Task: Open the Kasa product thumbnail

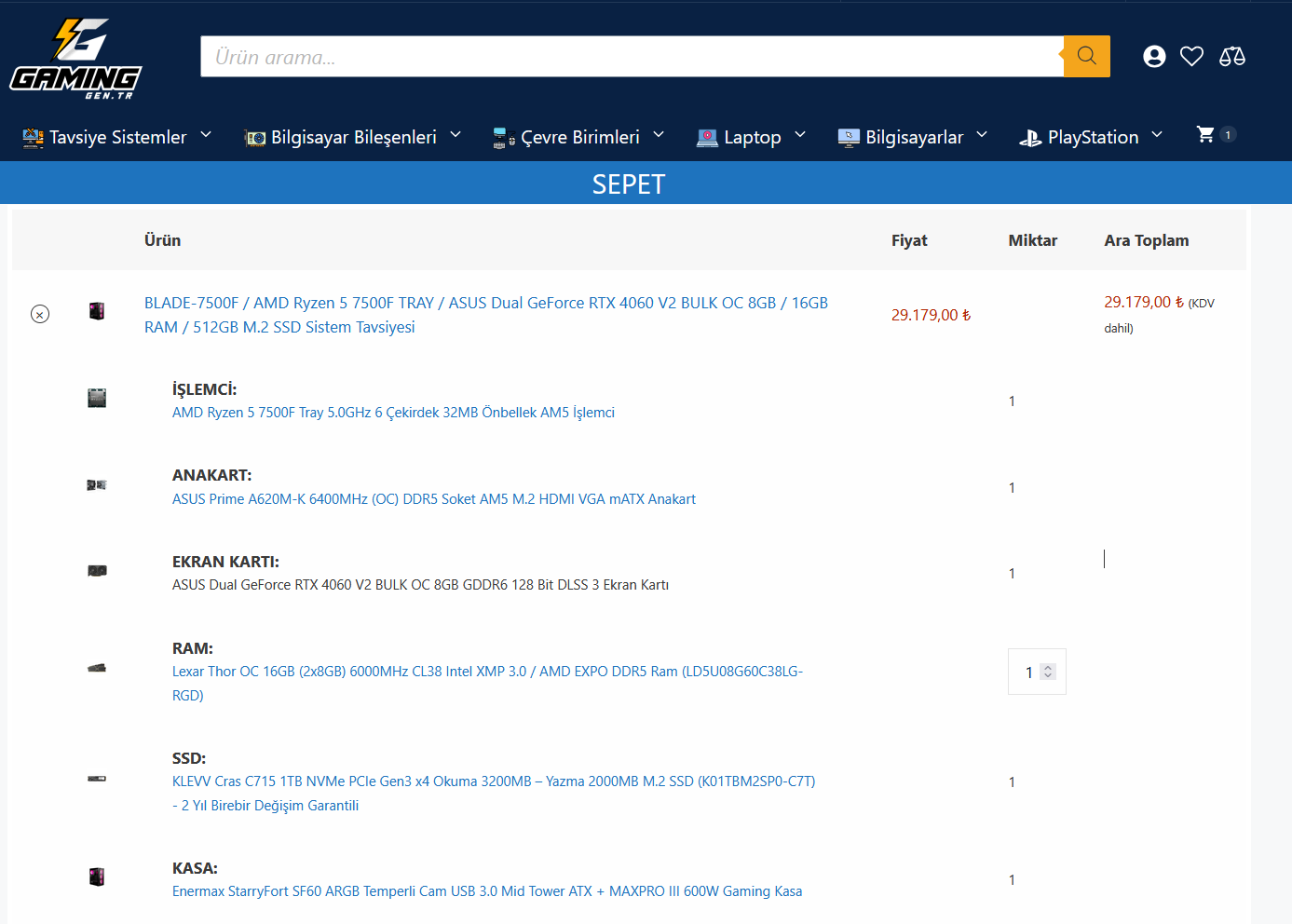Action: point(97,876)
